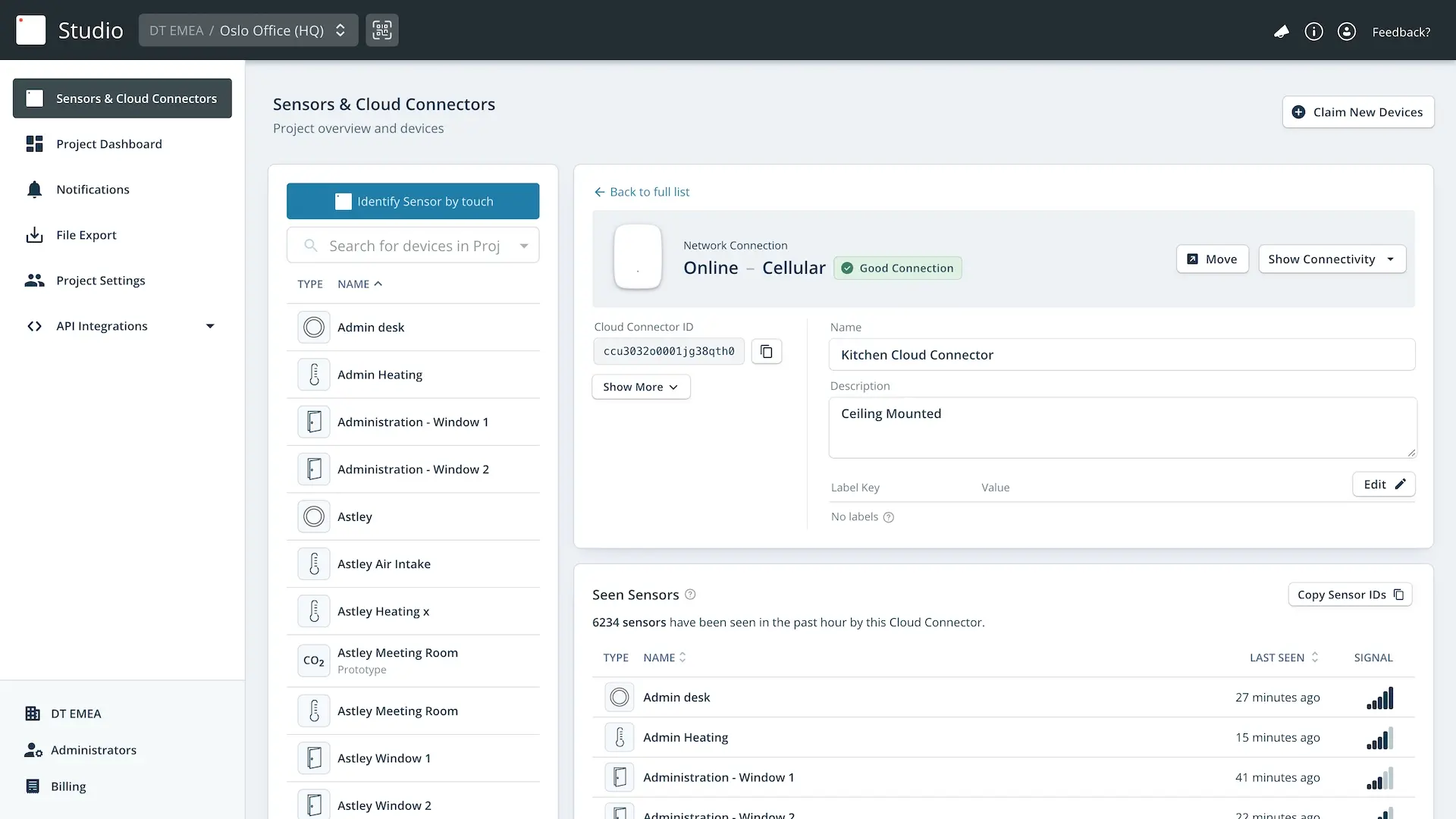The width and height of the screenshot is (1456, 819).
Task: Copy Cloud Connector ID with copy icon
Action: click(x=766, y=351)
